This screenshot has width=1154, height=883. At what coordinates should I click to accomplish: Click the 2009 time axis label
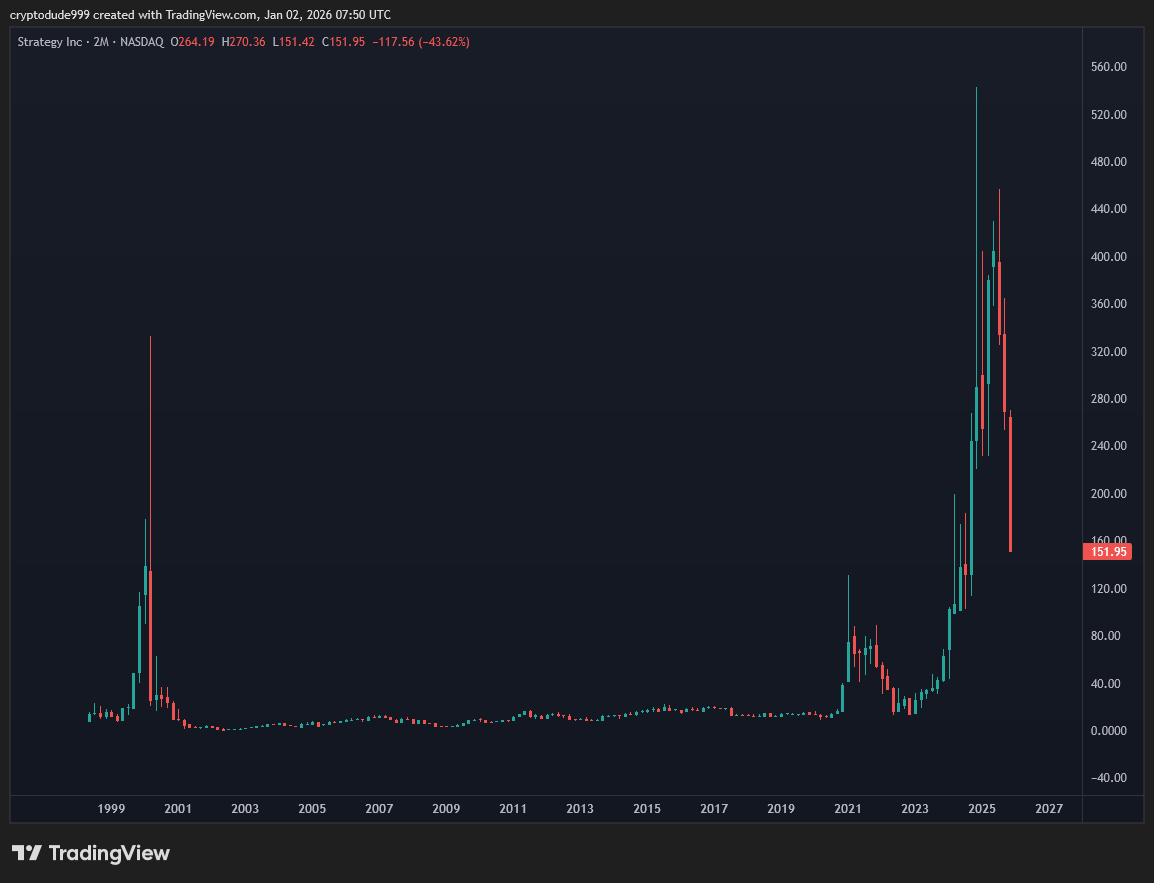tap(446, 809)
